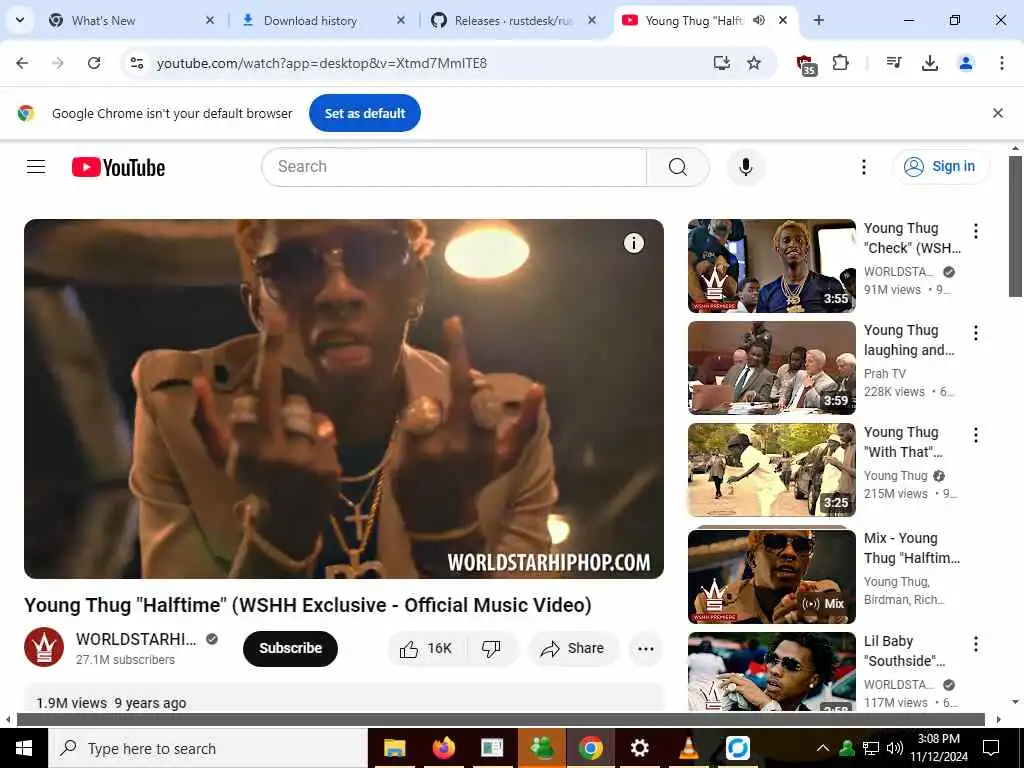Screen dimensions: 1024x768
Task: Open options menu for Lil Baby "Southside" video
Action: 976,644
